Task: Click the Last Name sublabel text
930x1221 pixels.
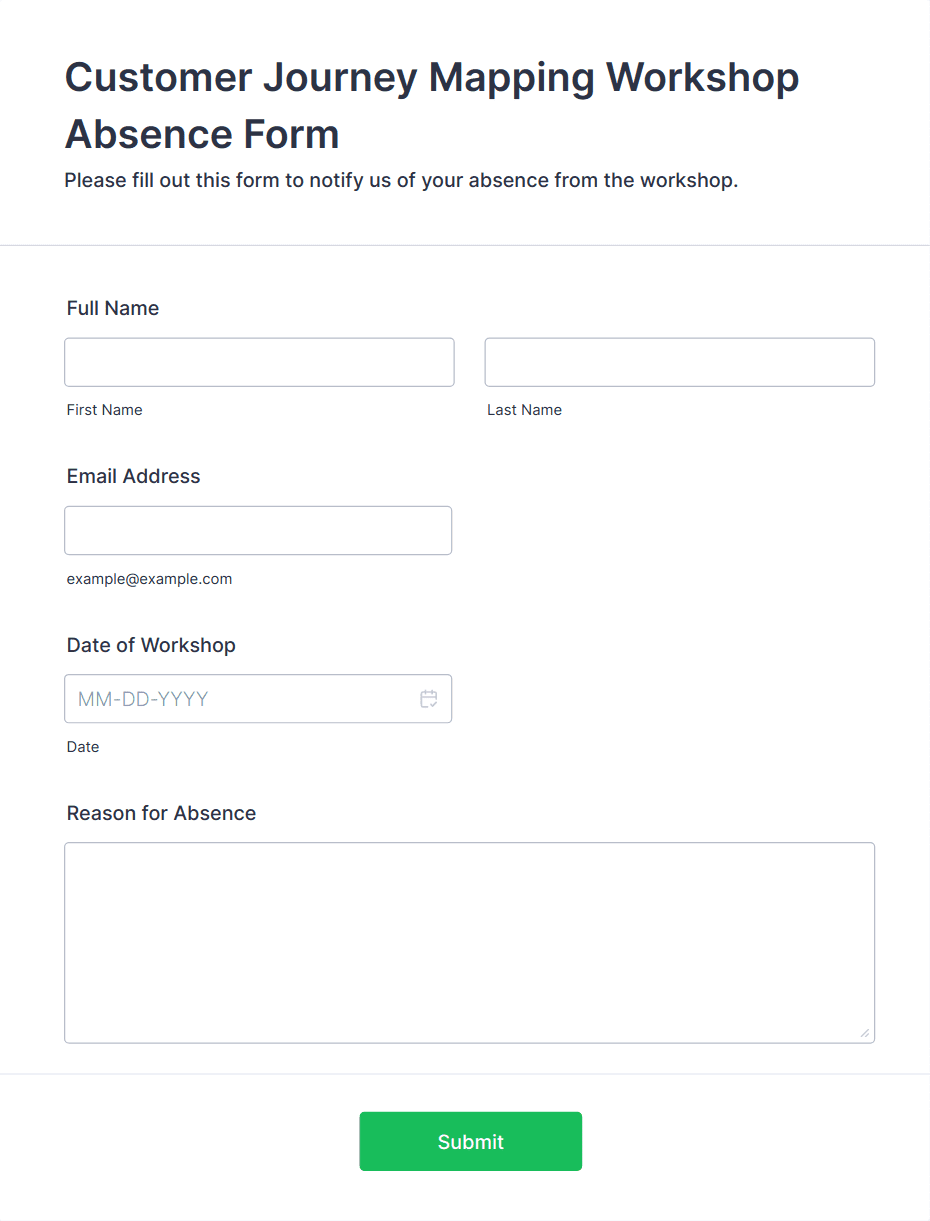Action: pyautogui.click(x=524, y=410)
